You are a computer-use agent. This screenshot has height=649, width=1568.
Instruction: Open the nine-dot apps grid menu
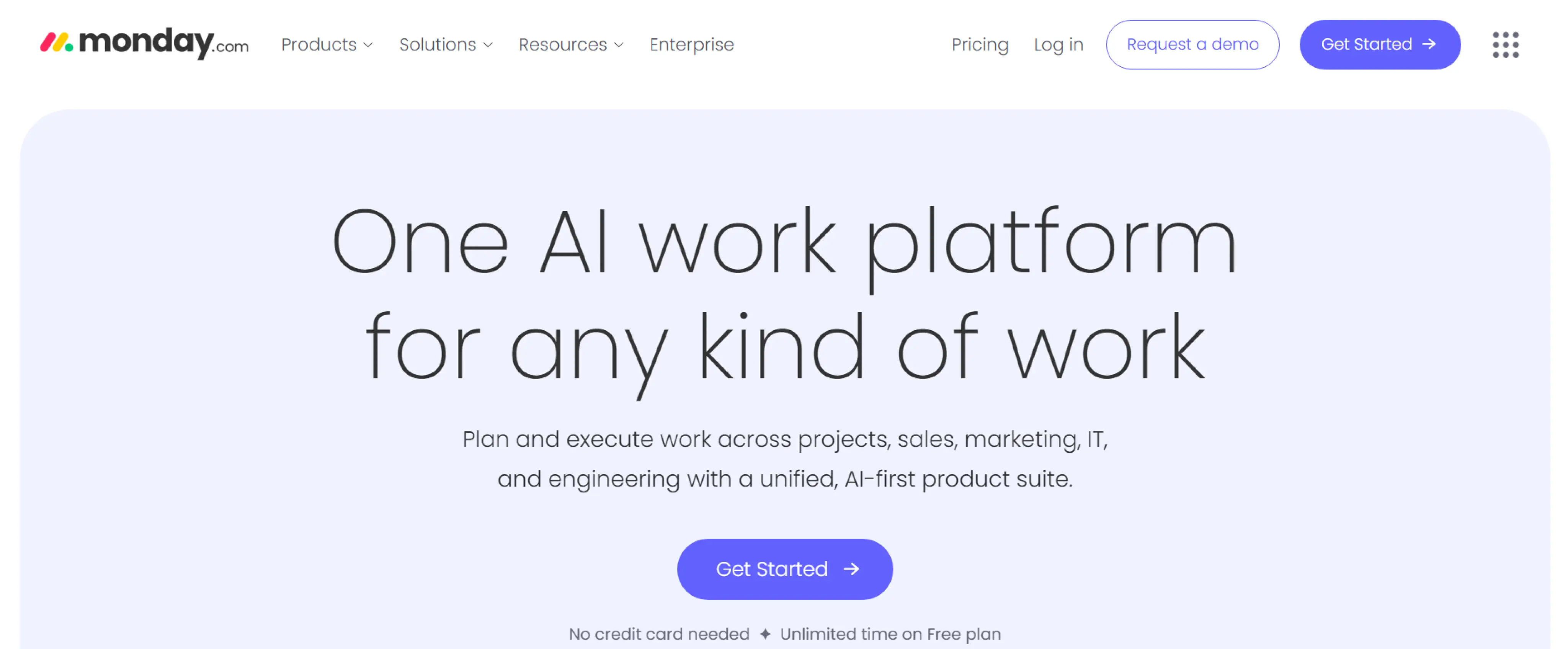[1505, 44]
